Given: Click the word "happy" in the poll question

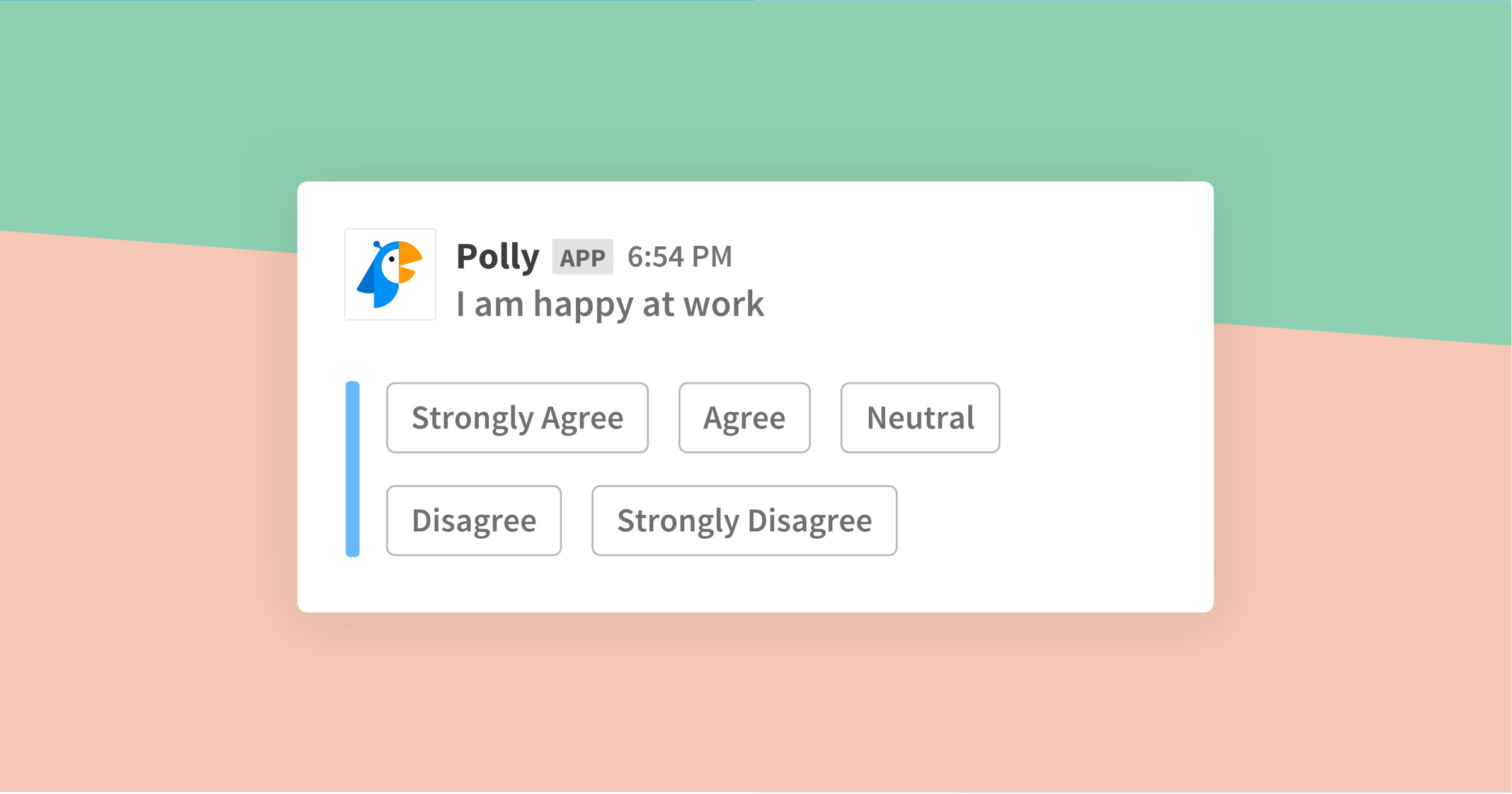Looking at the screenshot, I should (x=582, y=306).
